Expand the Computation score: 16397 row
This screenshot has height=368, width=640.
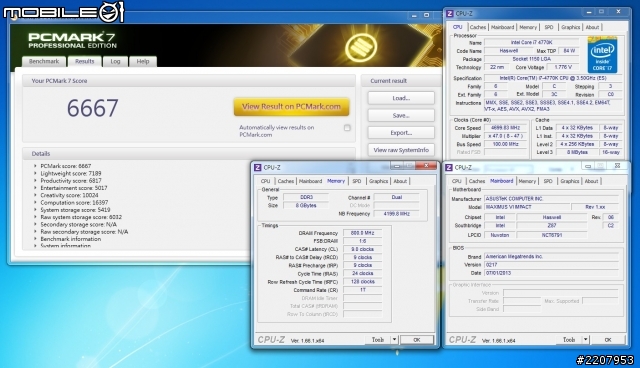pyautogui.click(x=35, y=202)
